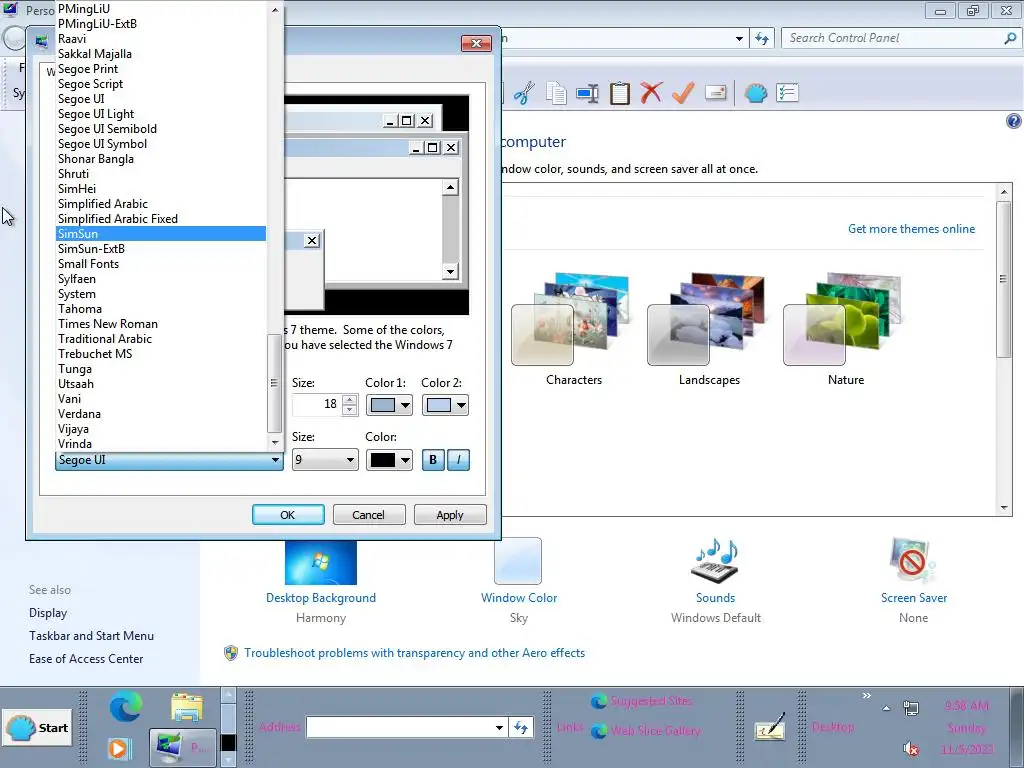Screen dimensions: 1024x768
Task: Click the Paste clipboard icon in toolbar
Action: (619, 93)
